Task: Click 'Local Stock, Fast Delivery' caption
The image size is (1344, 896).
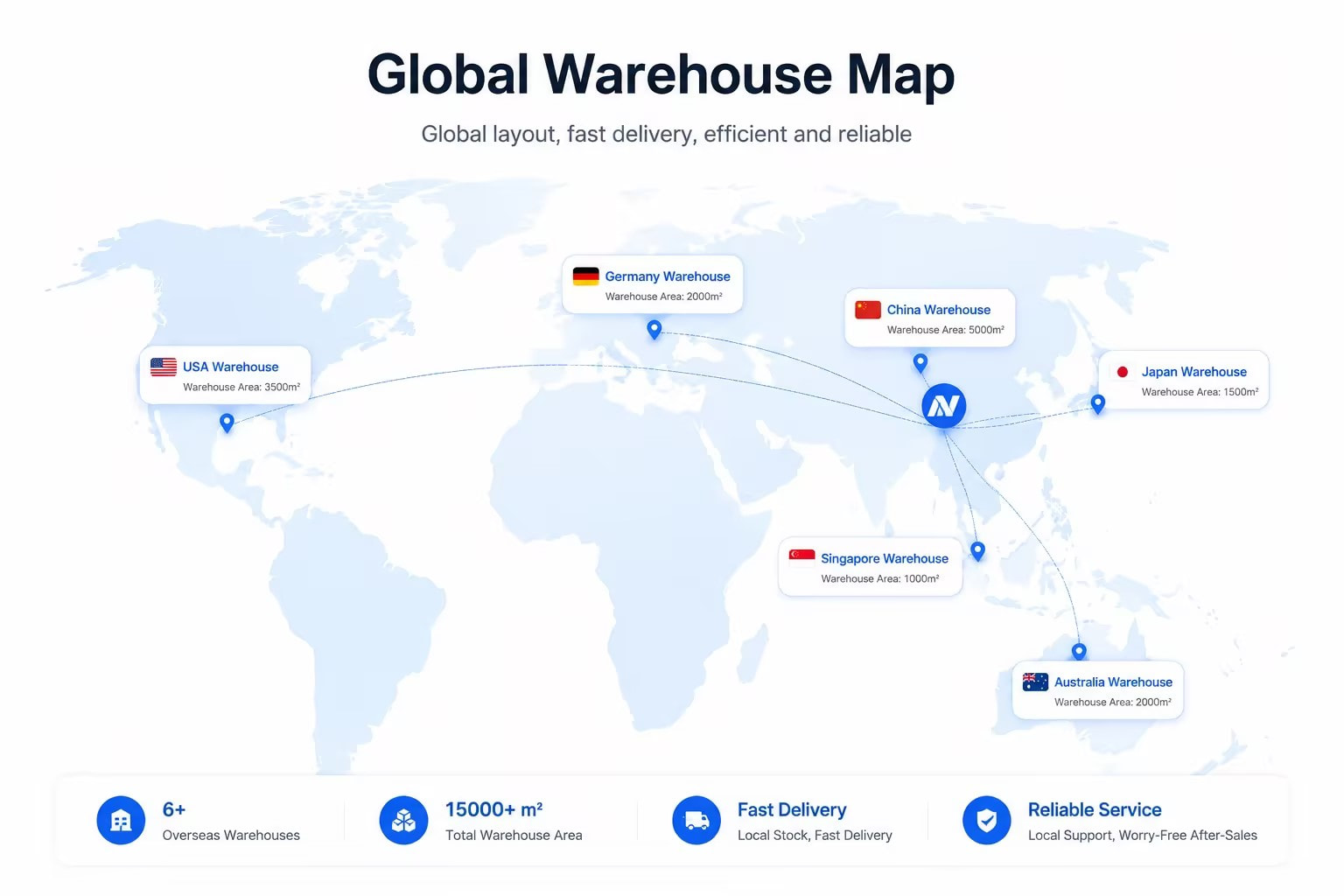Action: (x=815, y=835)
